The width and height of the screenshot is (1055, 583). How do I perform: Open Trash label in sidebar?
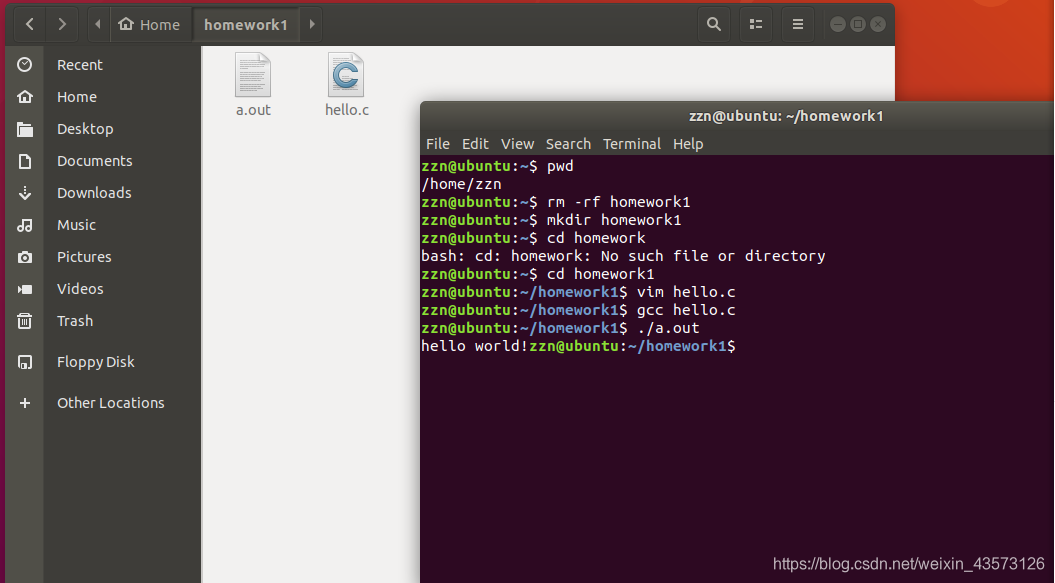click(x=75, y=321)
